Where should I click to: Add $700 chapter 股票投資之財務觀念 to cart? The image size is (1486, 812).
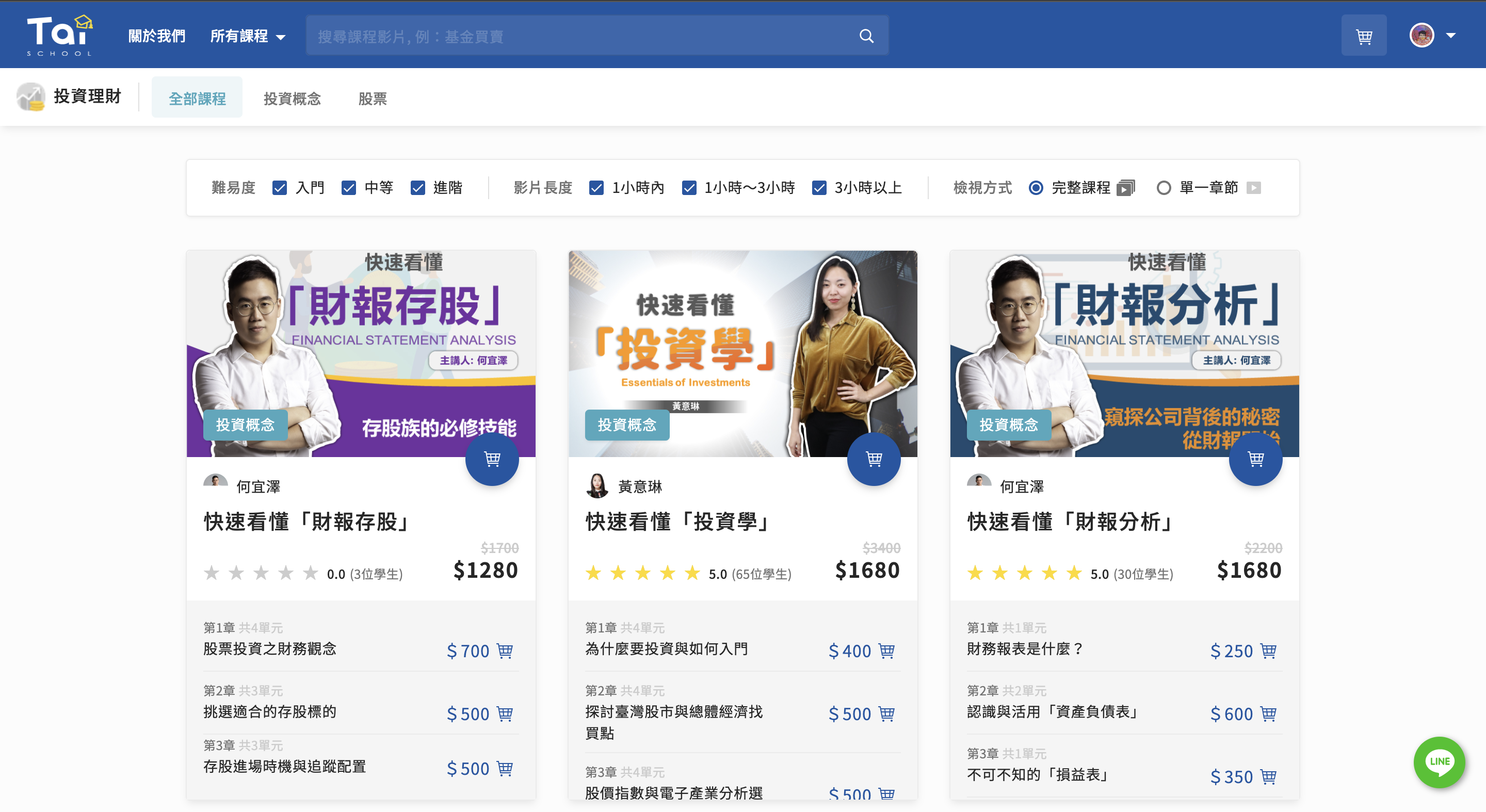click(x=505, y=651)
